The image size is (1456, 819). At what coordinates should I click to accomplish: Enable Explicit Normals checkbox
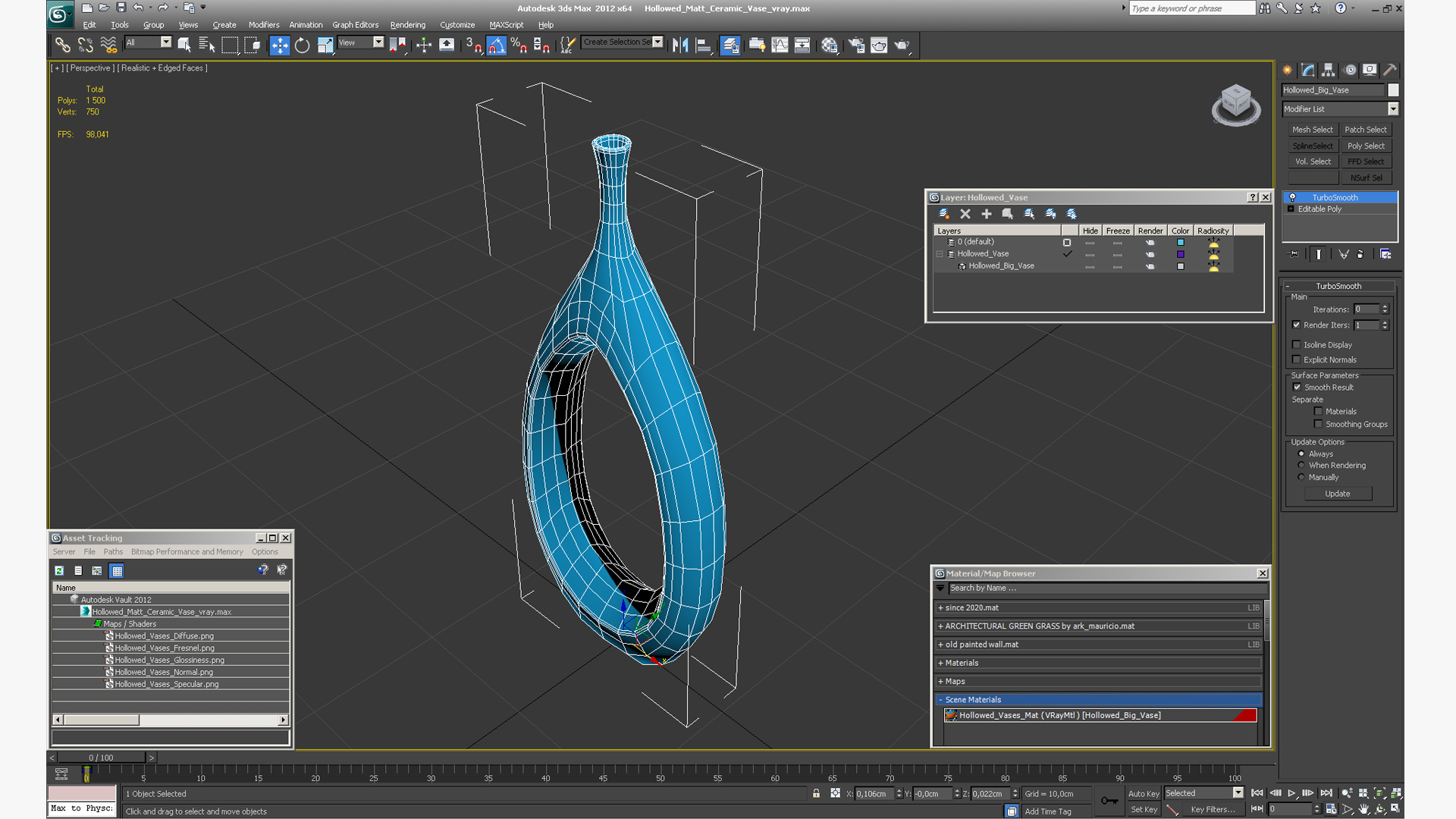tap(1297, 359)
